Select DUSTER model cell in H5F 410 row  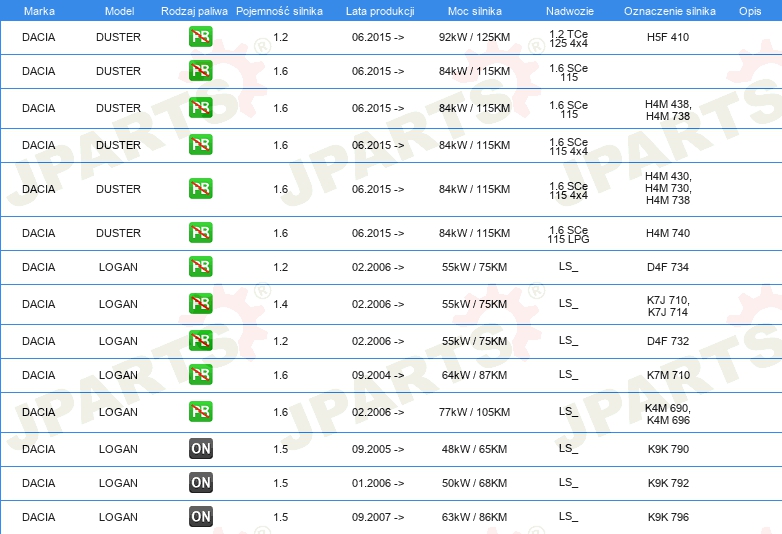[x=119, y=37]
